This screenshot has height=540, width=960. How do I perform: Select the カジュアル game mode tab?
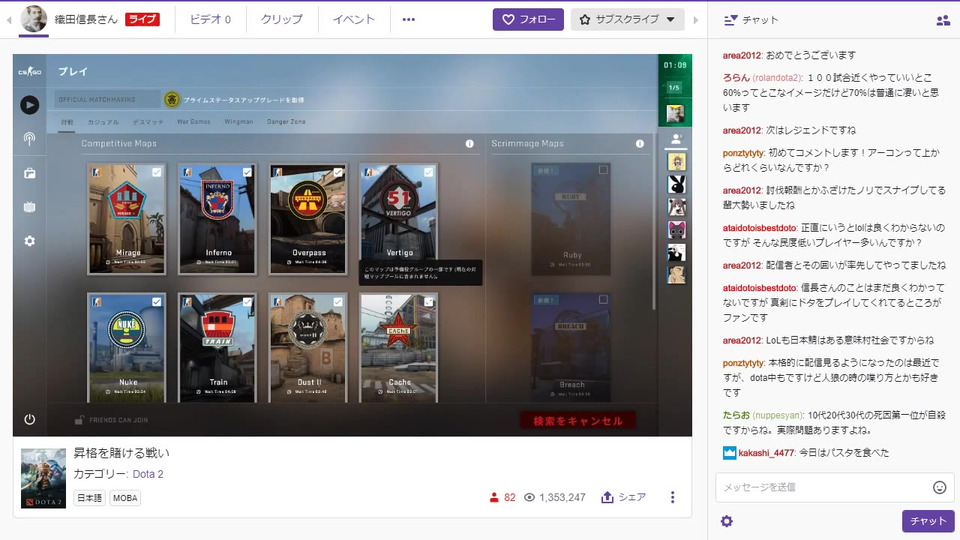pyautogui.click(x=103, y=122)
